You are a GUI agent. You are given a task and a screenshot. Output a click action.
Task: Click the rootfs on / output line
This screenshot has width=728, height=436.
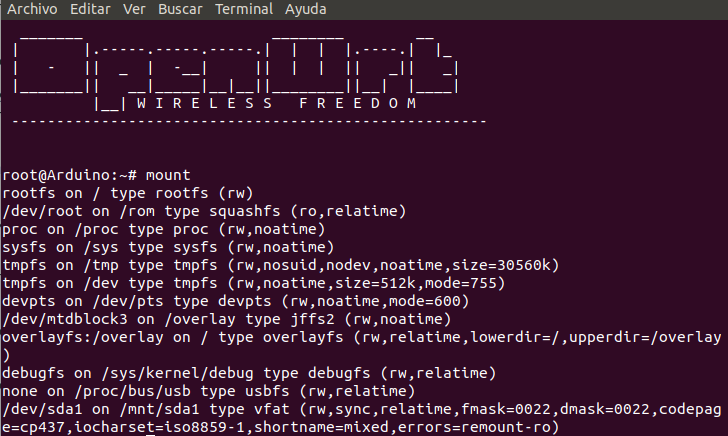click(128, 192)
